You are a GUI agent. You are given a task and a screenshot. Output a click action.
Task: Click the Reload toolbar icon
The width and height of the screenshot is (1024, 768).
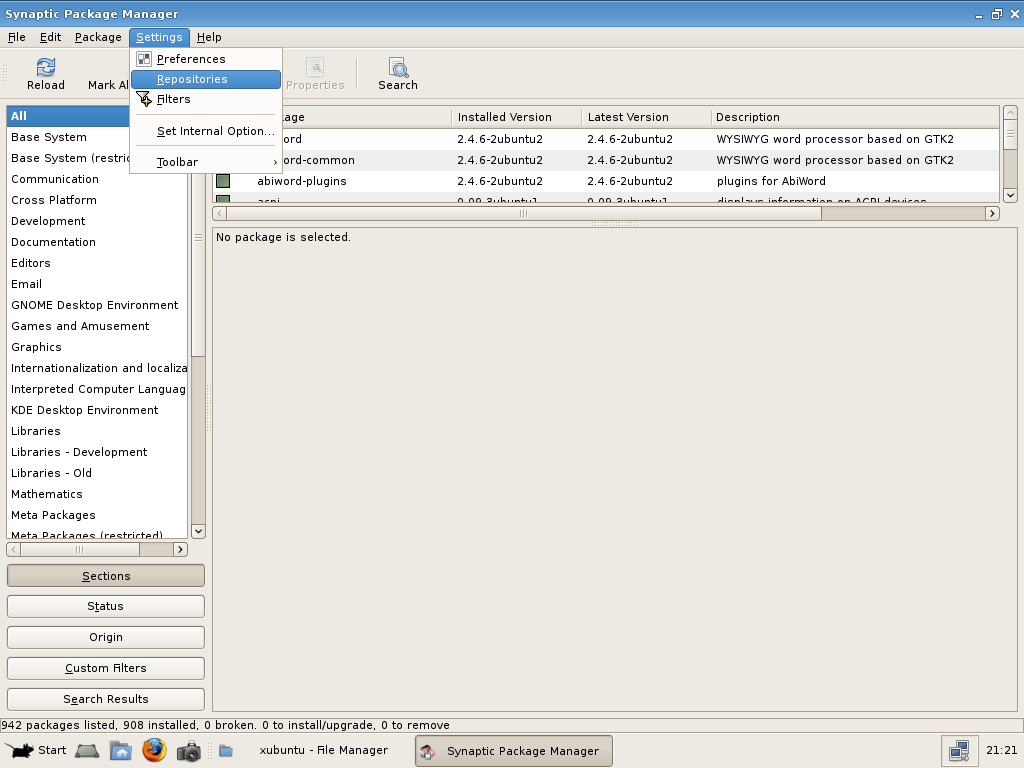(46, 67)
